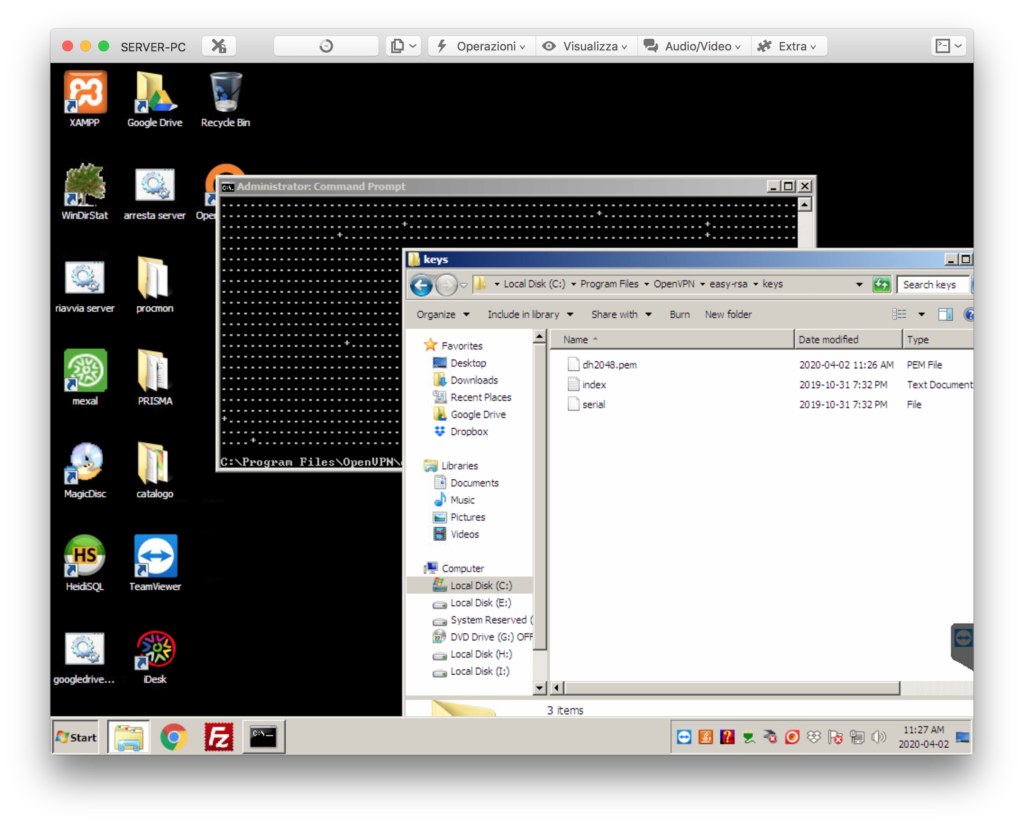Image resolution: width=1024 pixels, height=827 pixels.
Task: Sort files by Date modified column
Action: (x=848, y=340)
